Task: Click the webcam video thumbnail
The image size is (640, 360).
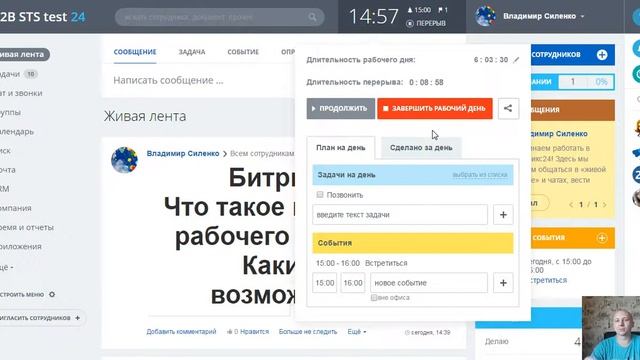Action: [x=611, y=328]
